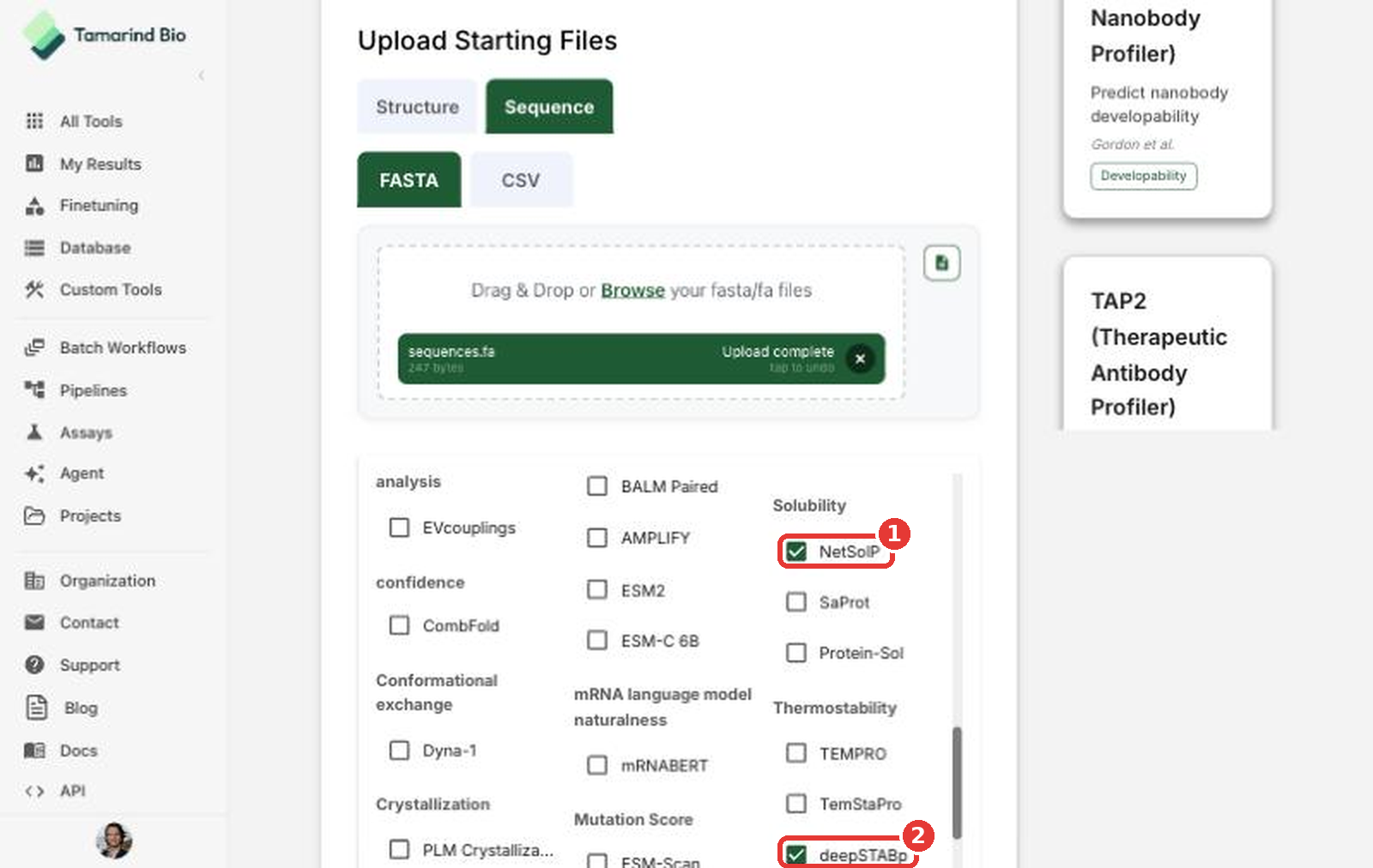Check the BALM Paired box
Image resolution: width=1373 pixels, height=868 pixels.
(597, 486)
